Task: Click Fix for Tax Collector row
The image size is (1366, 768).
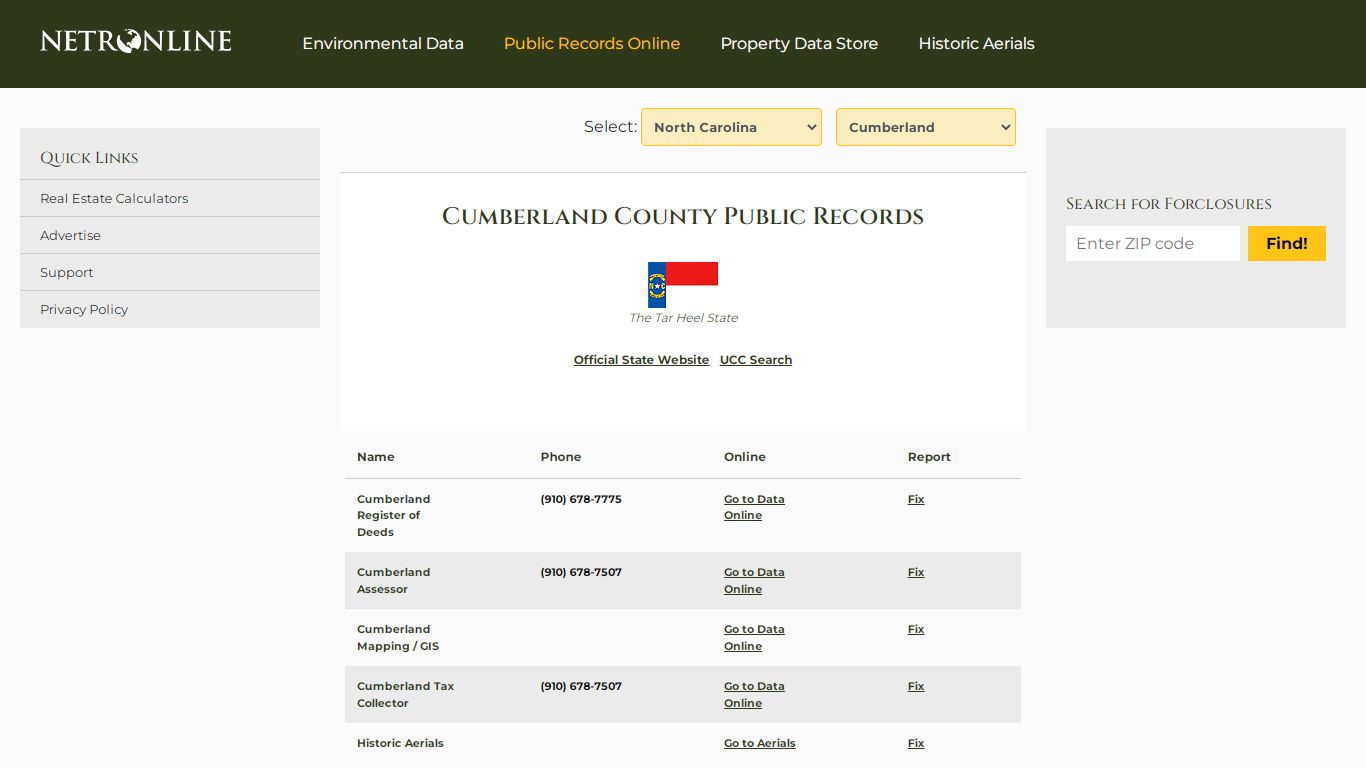Action: [916, 686]
